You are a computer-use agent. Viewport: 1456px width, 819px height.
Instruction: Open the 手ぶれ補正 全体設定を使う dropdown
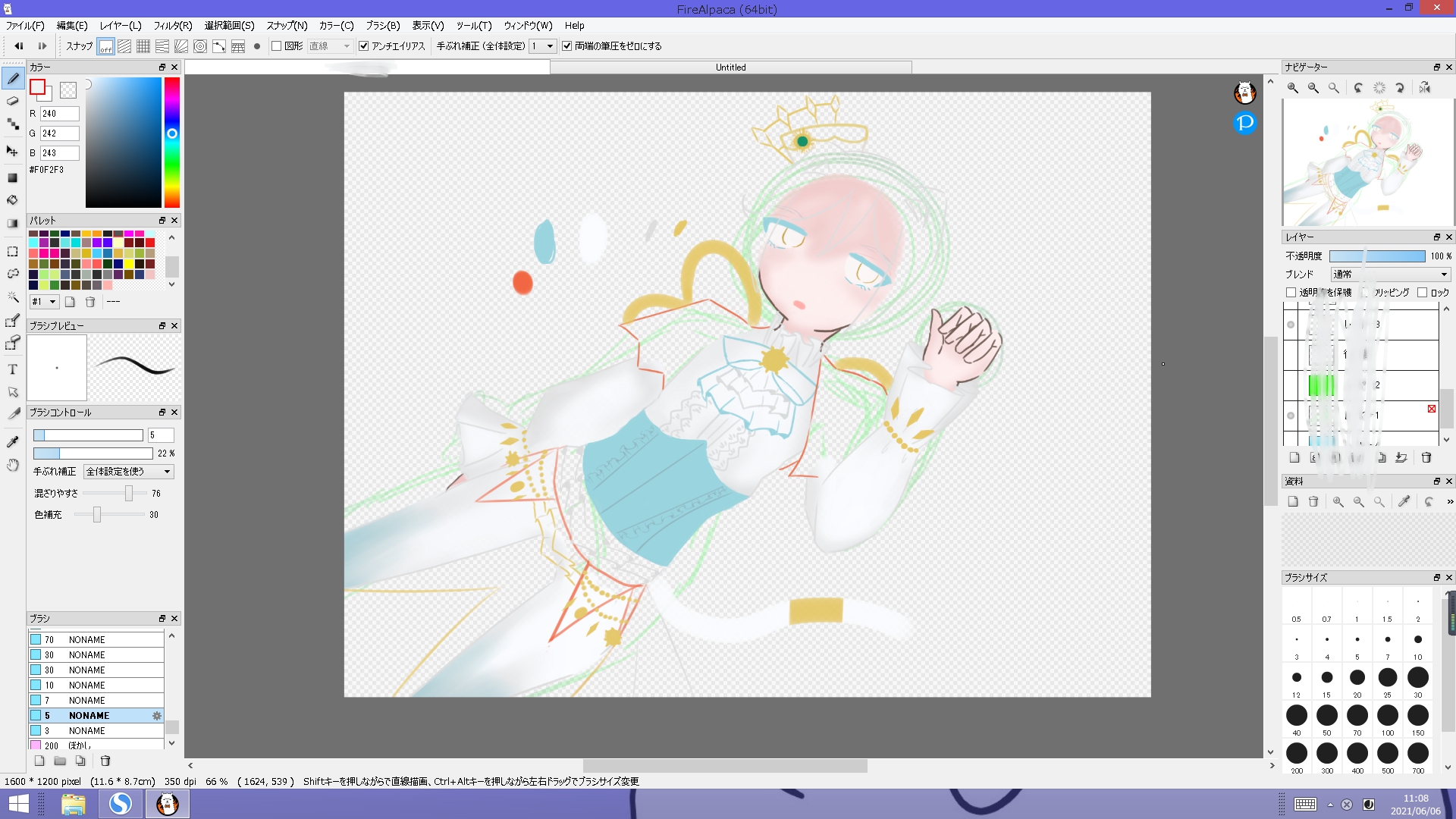129,472
